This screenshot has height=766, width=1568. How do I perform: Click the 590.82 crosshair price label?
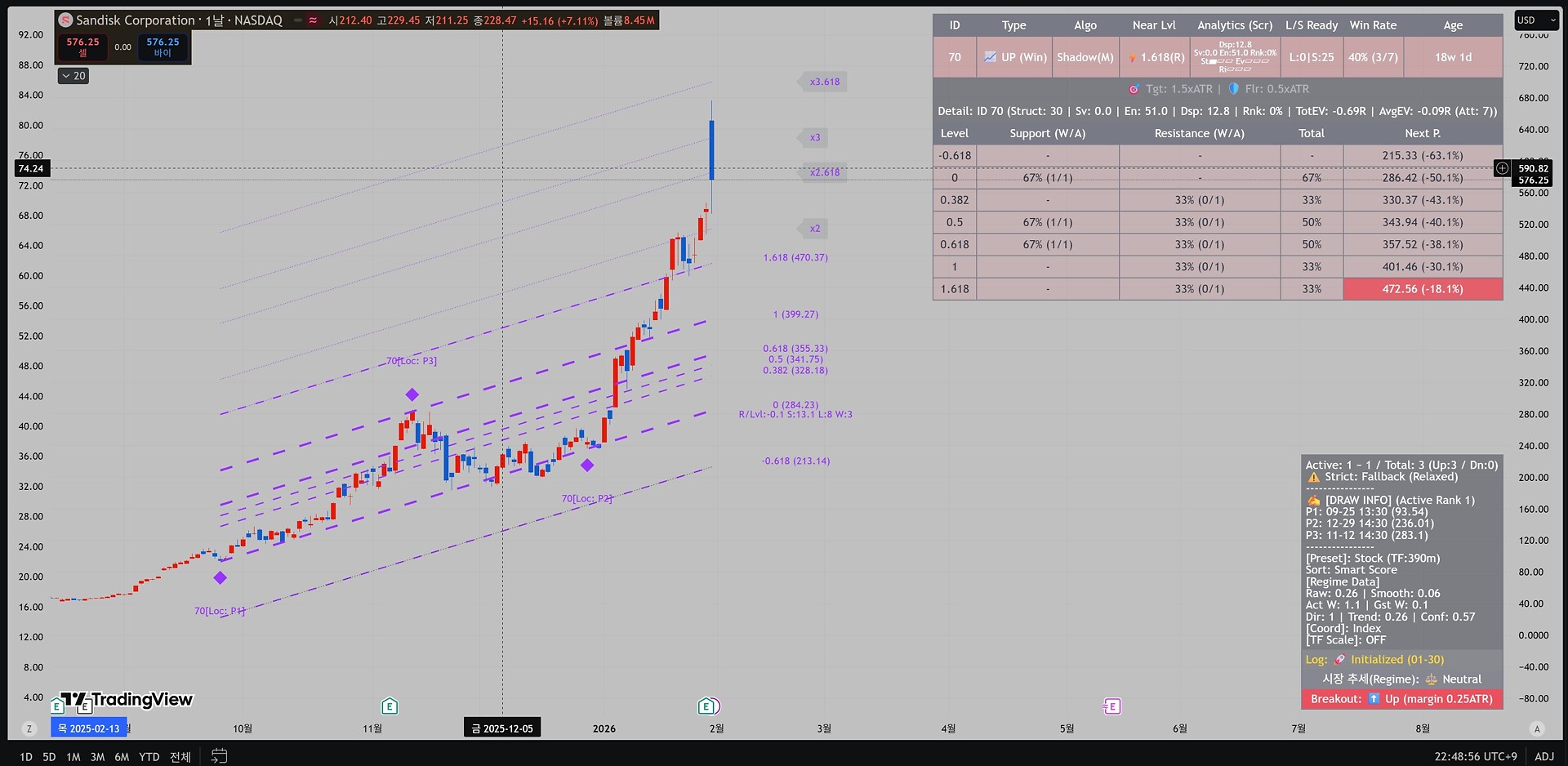click(x=1533, y=168)
